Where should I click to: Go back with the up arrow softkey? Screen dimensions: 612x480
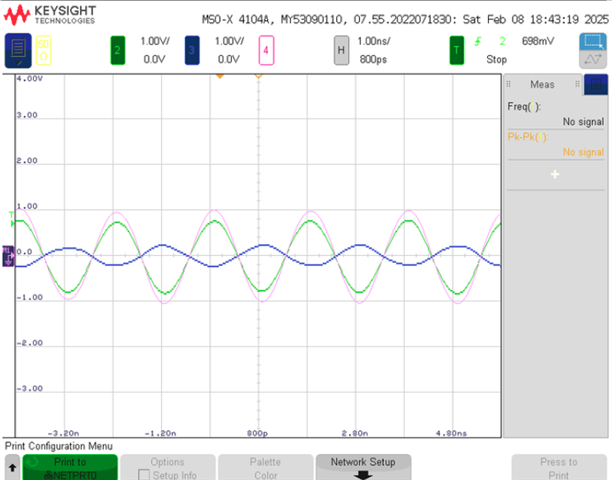(x=12, y=467)
